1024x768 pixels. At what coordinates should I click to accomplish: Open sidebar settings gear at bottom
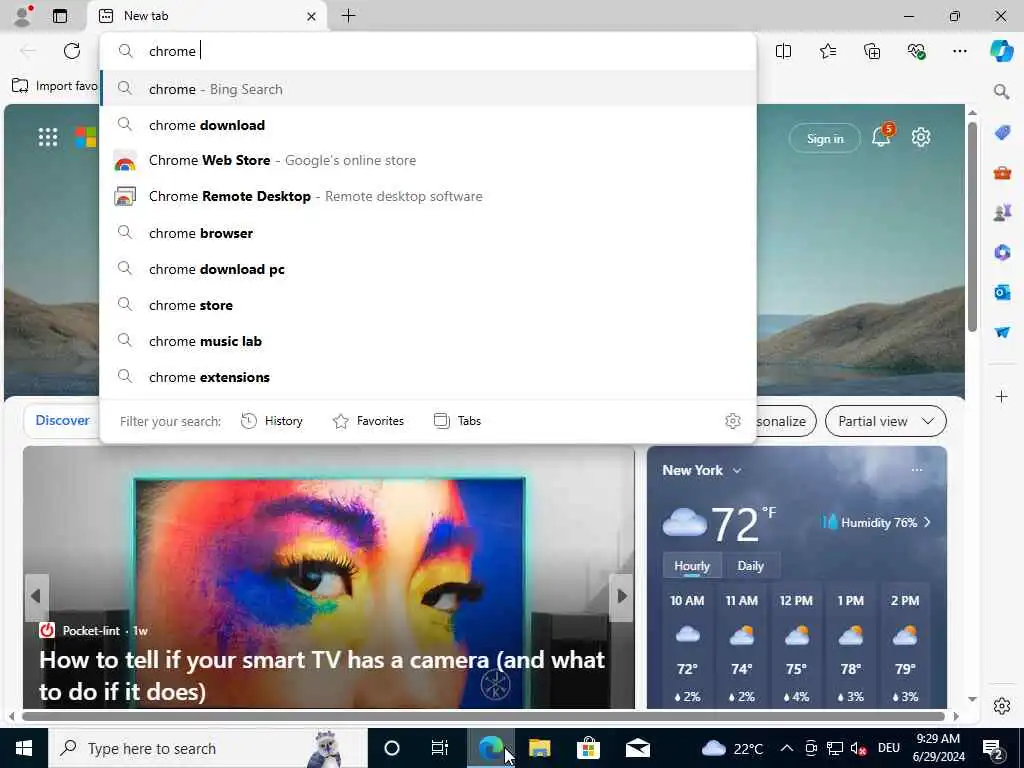point(1002,706)
